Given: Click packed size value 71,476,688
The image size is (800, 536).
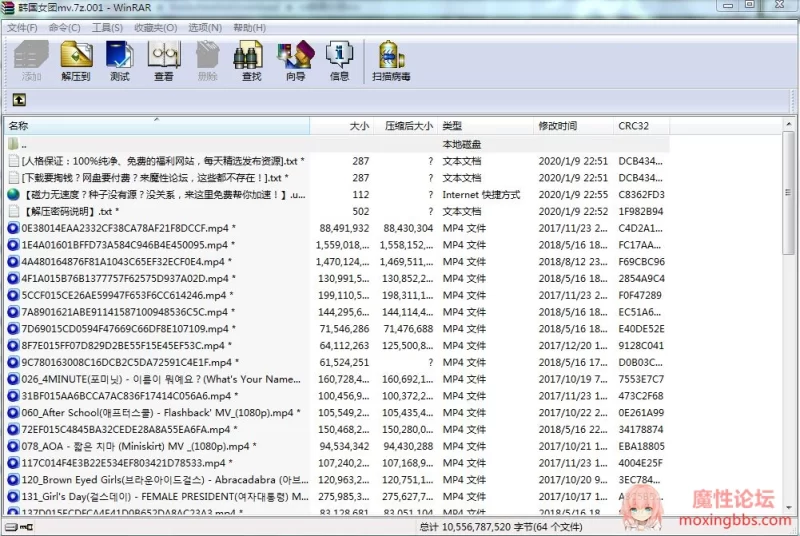Looking at the screenshot, I should [408, 328].
